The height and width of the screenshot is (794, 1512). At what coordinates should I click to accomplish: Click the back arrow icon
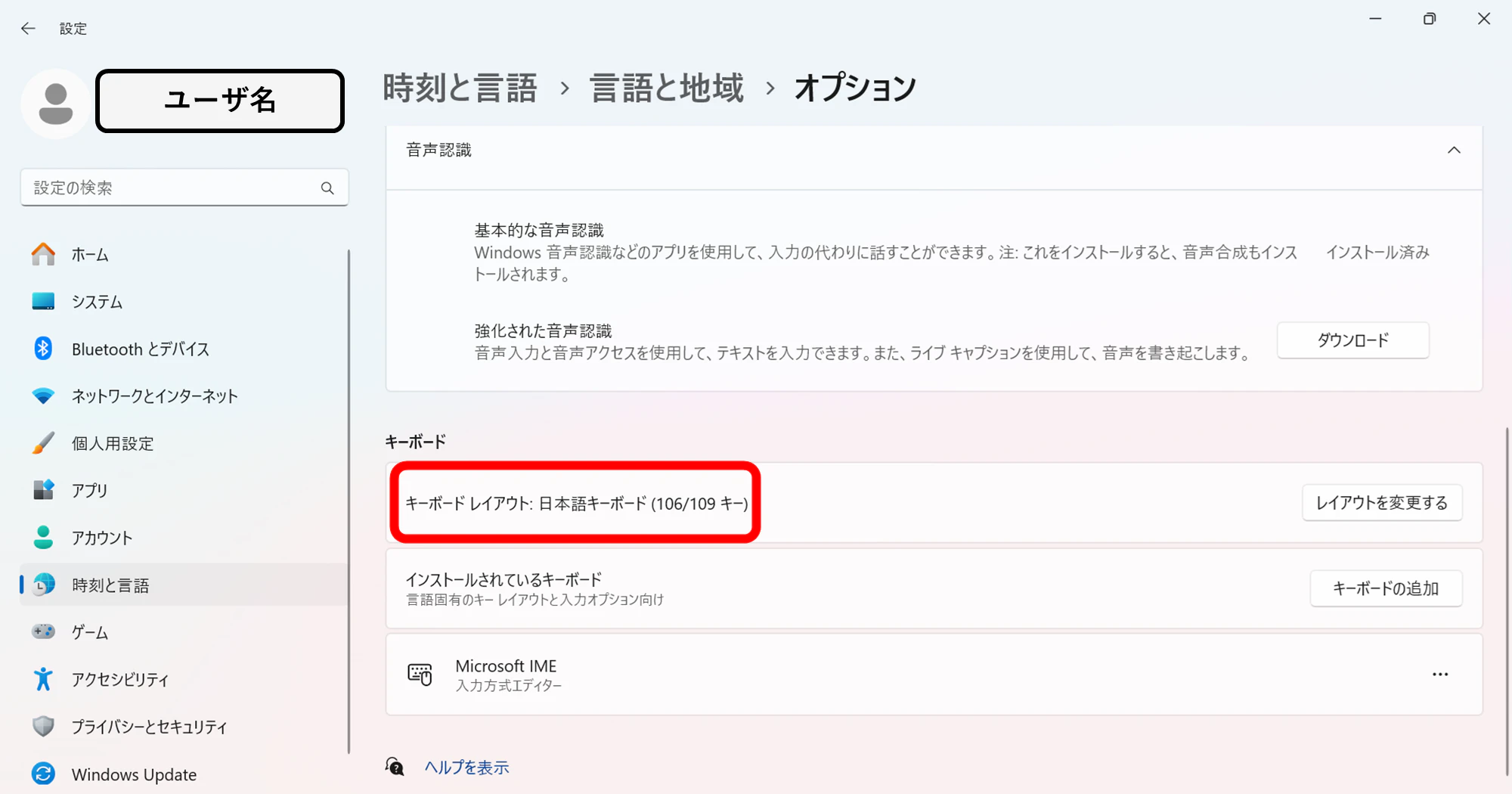(28, 29)
